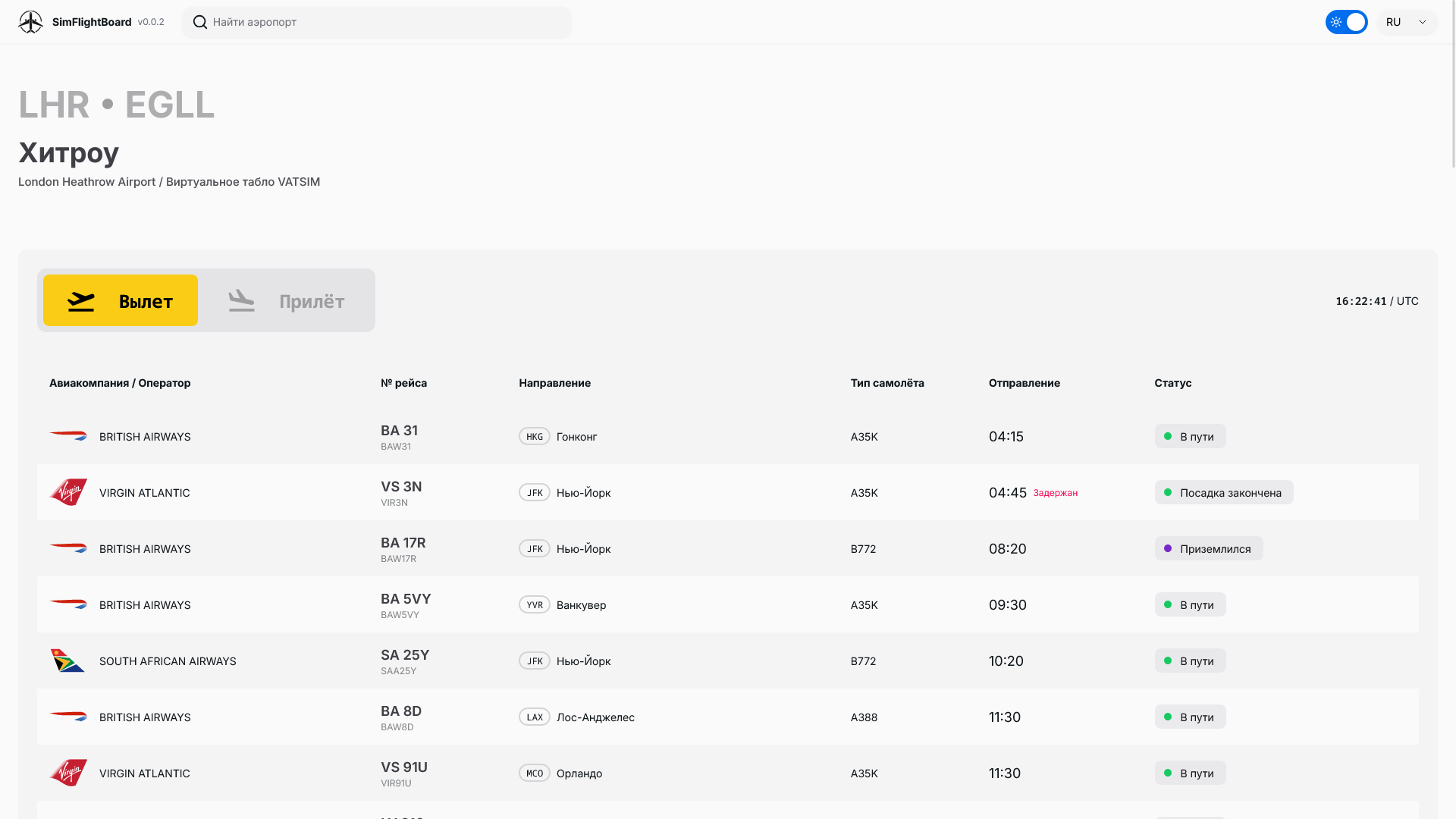Click the MCO airport code badge

[535, 773]
